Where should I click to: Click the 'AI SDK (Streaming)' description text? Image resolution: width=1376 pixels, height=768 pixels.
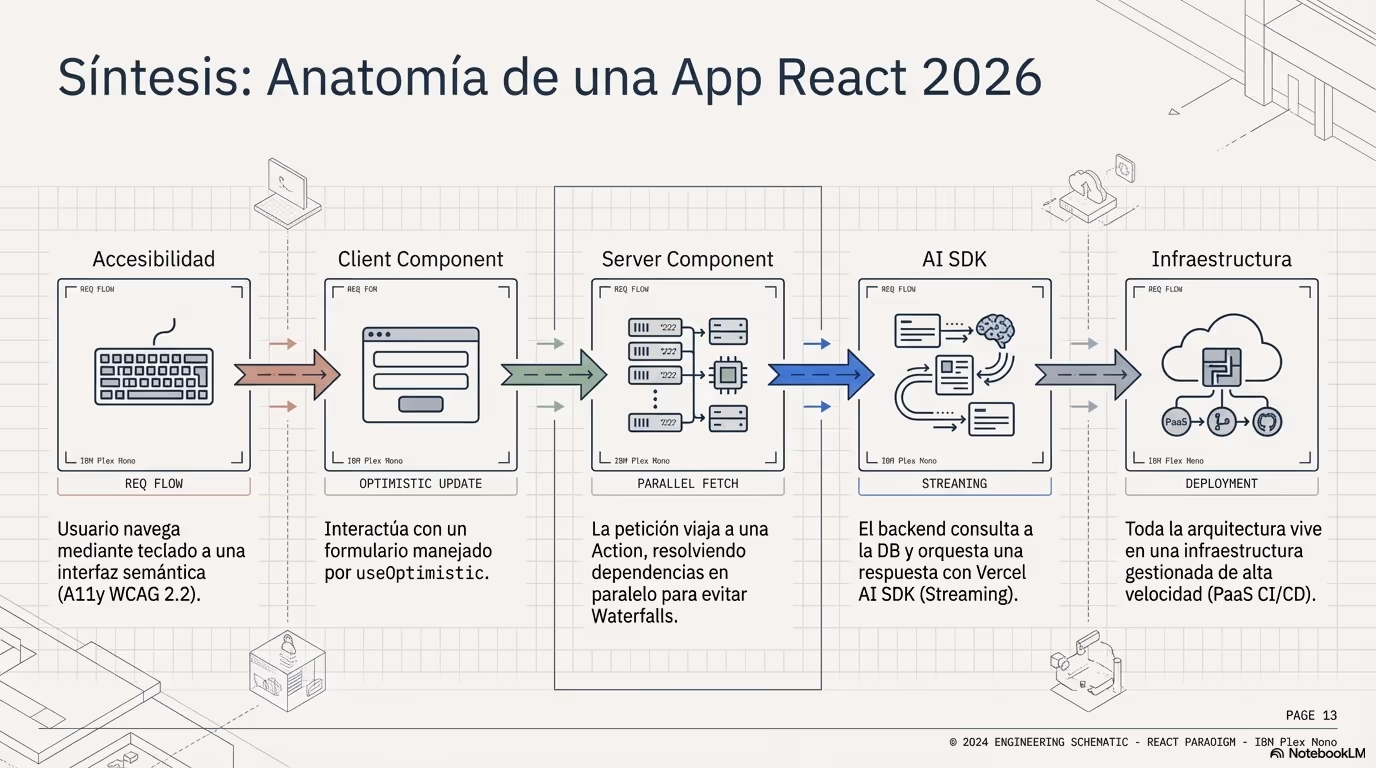(x=936, y=595)
